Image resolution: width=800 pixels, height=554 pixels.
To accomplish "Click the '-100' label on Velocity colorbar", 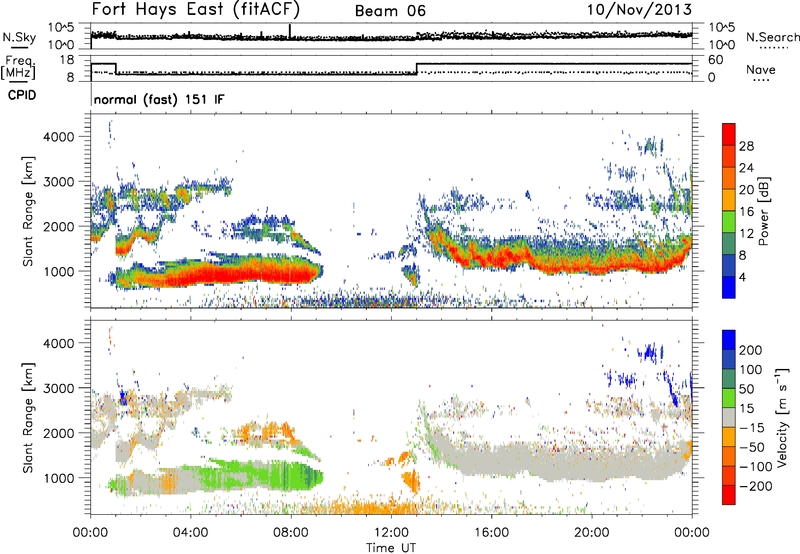I will (756, 467).
